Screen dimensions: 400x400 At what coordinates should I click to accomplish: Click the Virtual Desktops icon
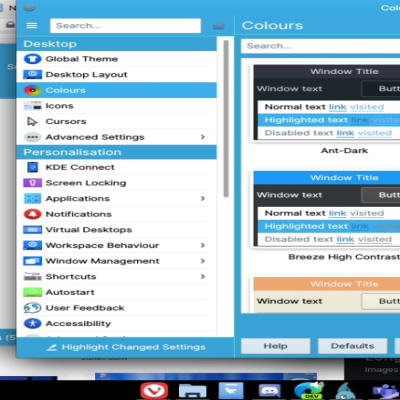coord(32,230)
